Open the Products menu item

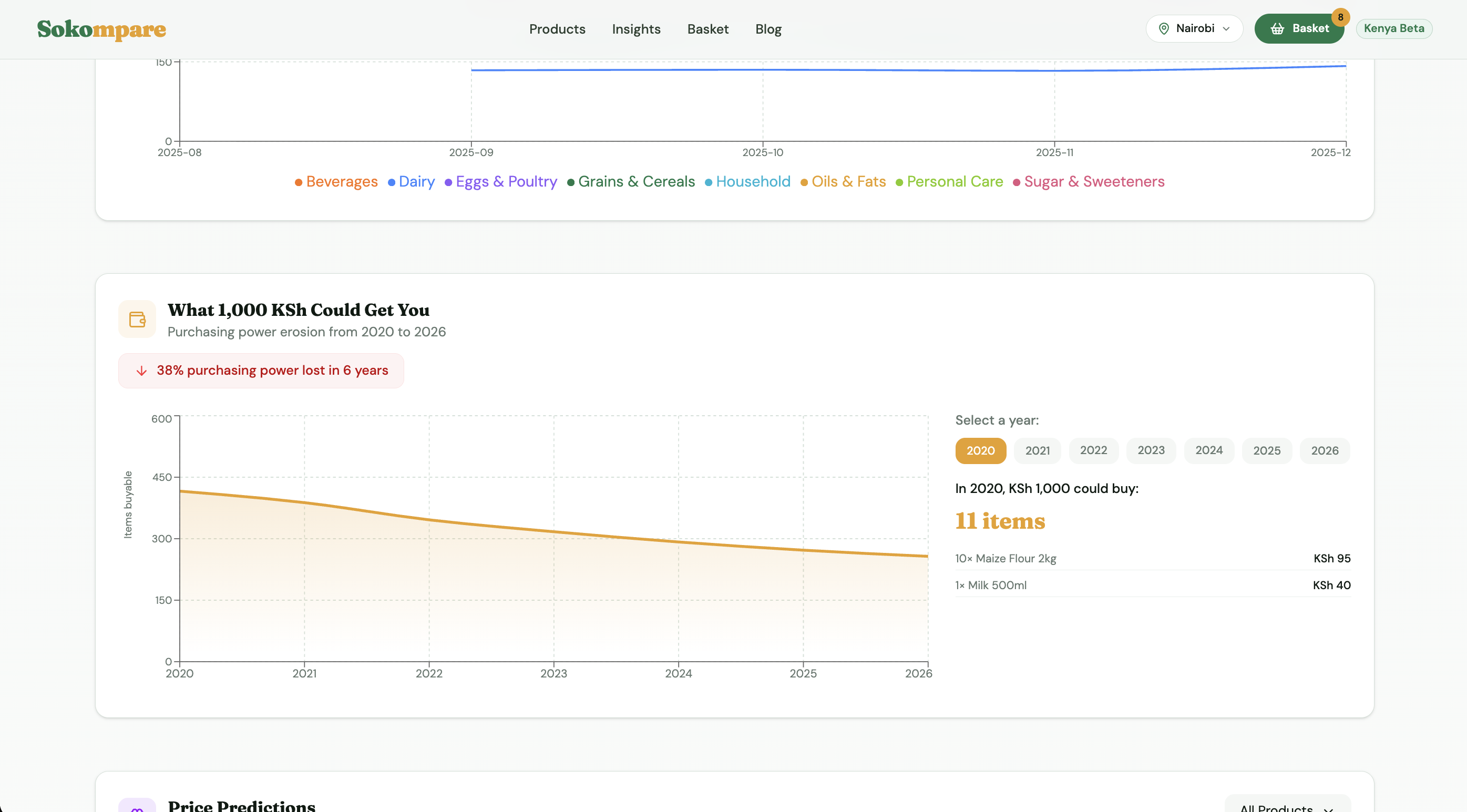(557, 29)
